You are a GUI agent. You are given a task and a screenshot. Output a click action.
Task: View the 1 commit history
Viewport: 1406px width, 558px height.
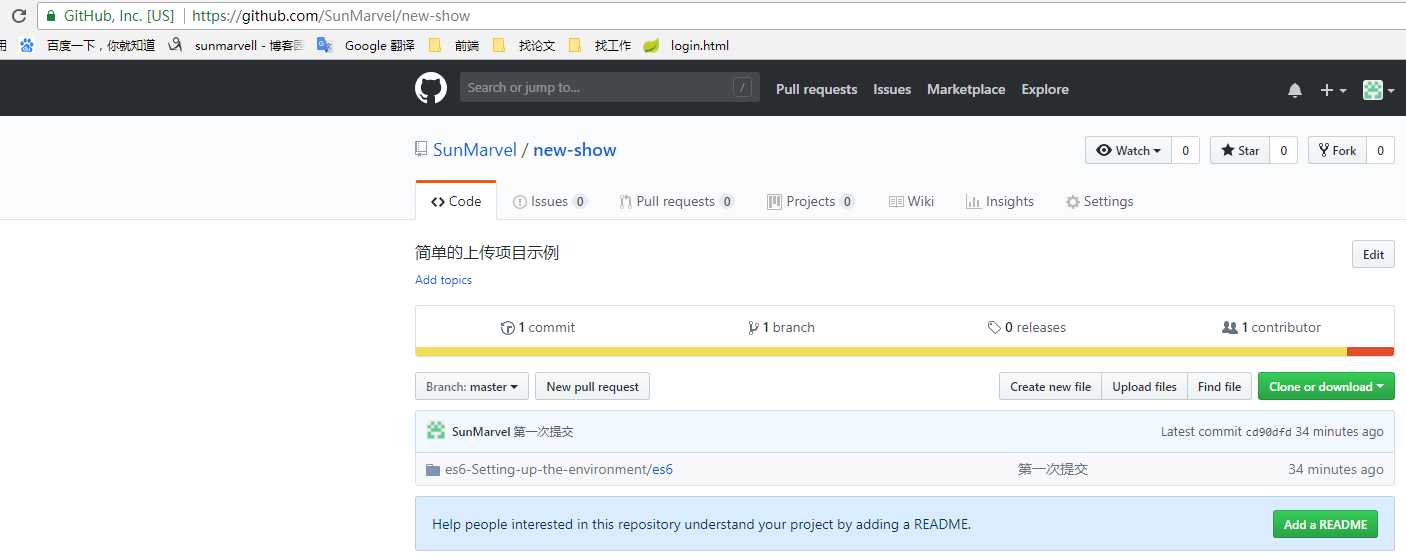(x=538, y=327)
